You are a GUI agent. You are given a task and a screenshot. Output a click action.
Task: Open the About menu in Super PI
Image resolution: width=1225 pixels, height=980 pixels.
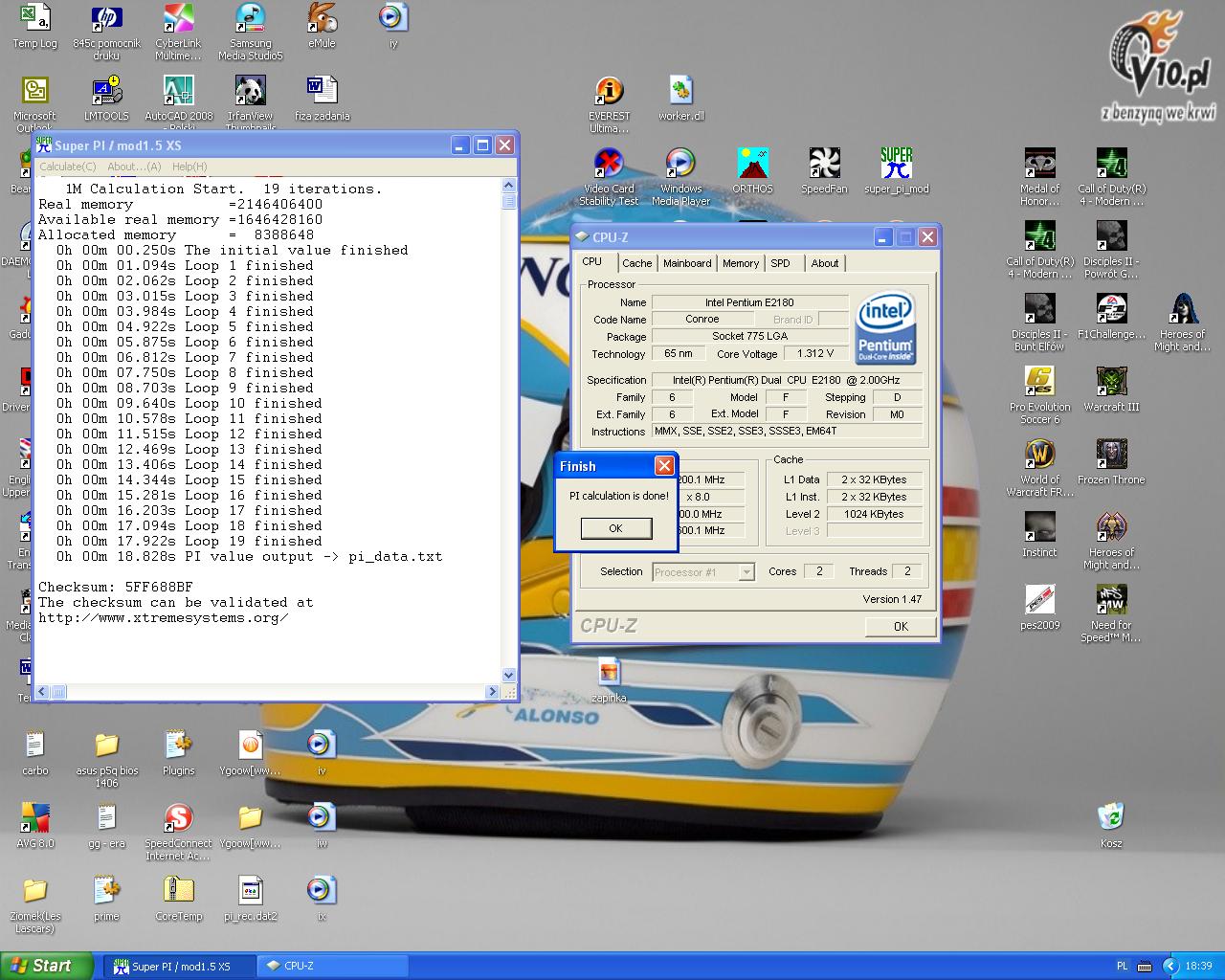point(134,167)
